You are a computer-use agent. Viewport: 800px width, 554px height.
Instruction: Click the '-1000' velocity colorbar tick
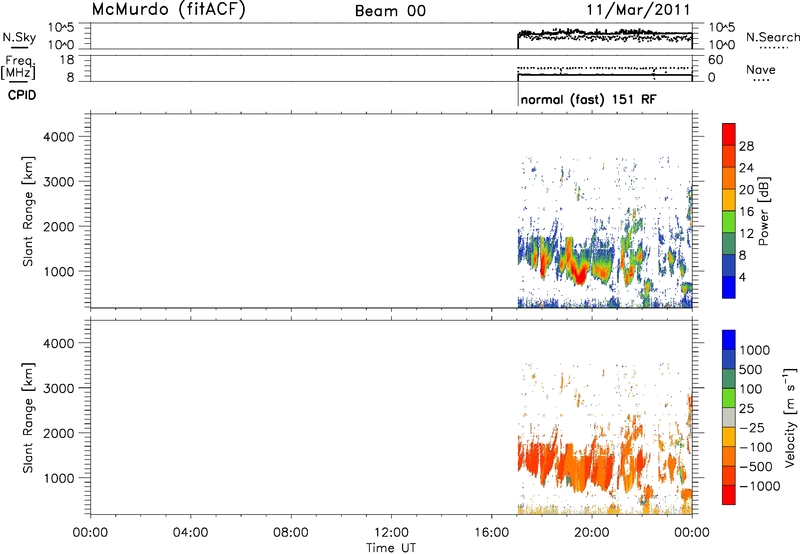pos(759,486)
